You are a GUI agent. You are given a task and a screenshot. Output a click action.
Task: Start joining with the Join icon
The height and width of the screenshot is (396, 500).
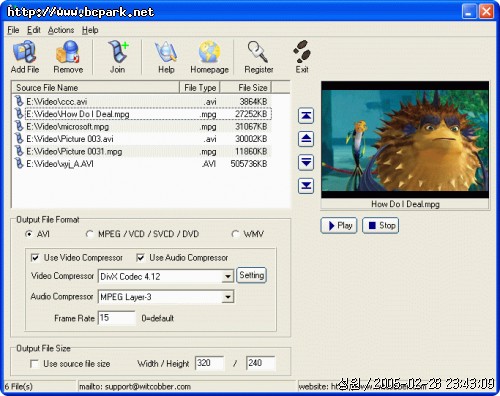click(117, 57)
